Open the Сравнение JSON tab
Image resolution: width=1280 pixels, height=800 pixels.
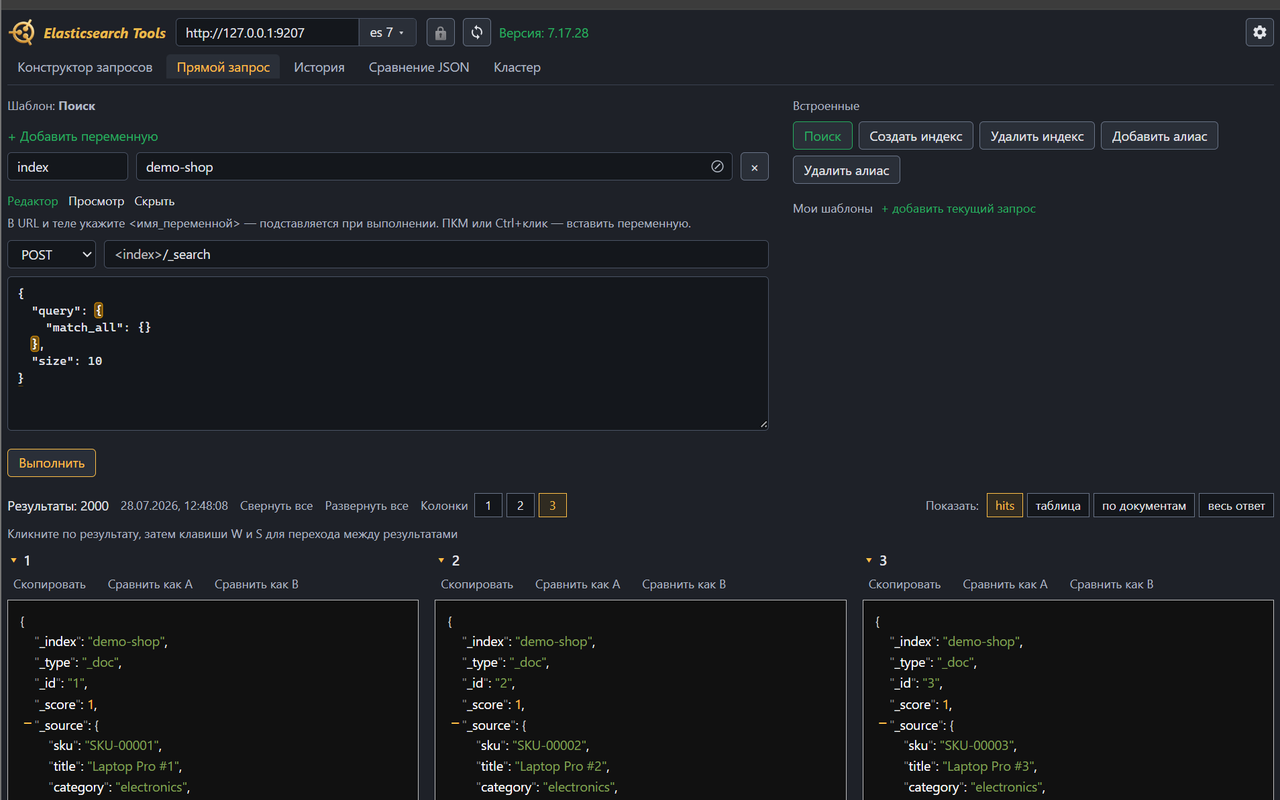click(419, 68)
